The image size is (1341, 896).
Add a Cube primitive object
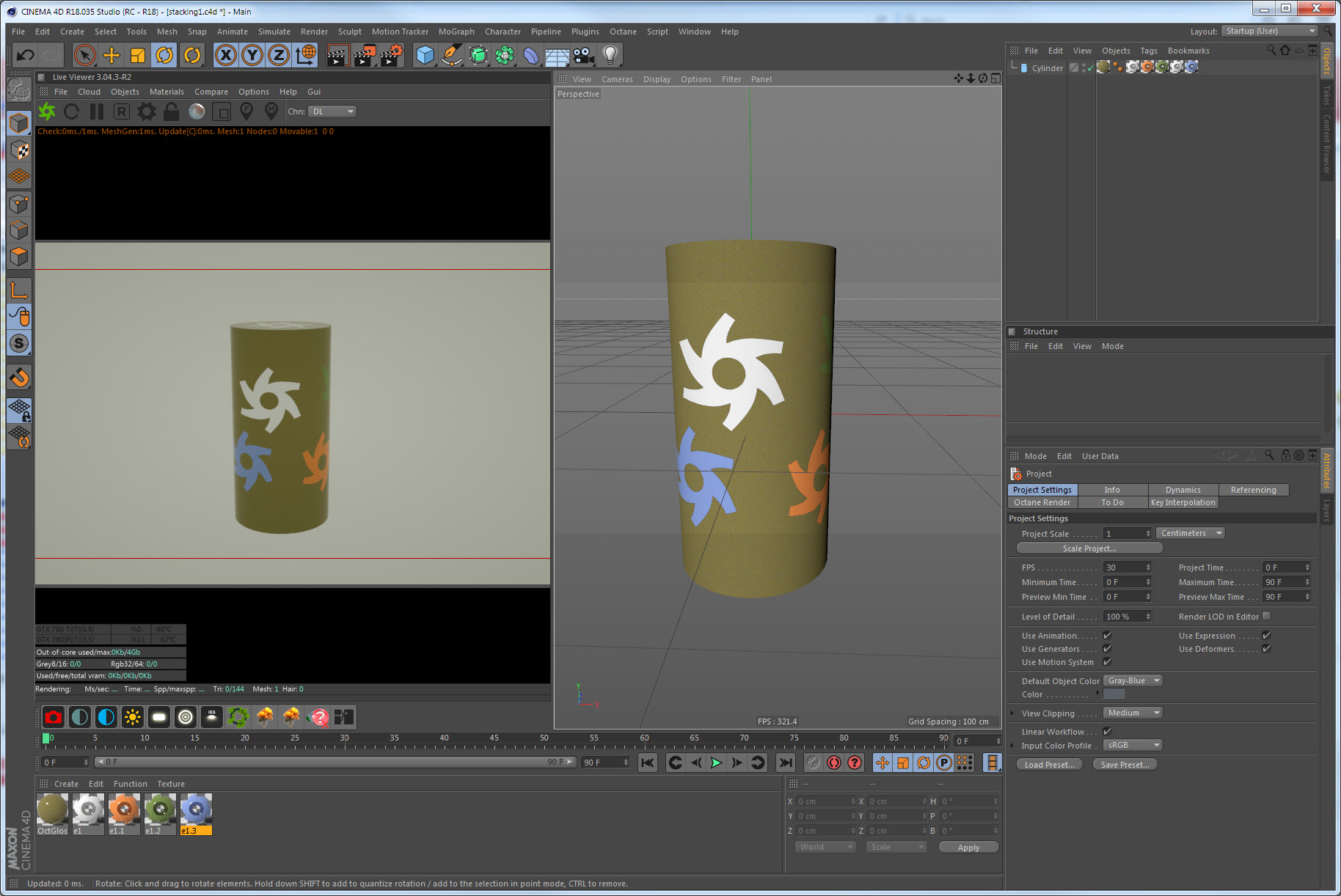tap(425, 55)
